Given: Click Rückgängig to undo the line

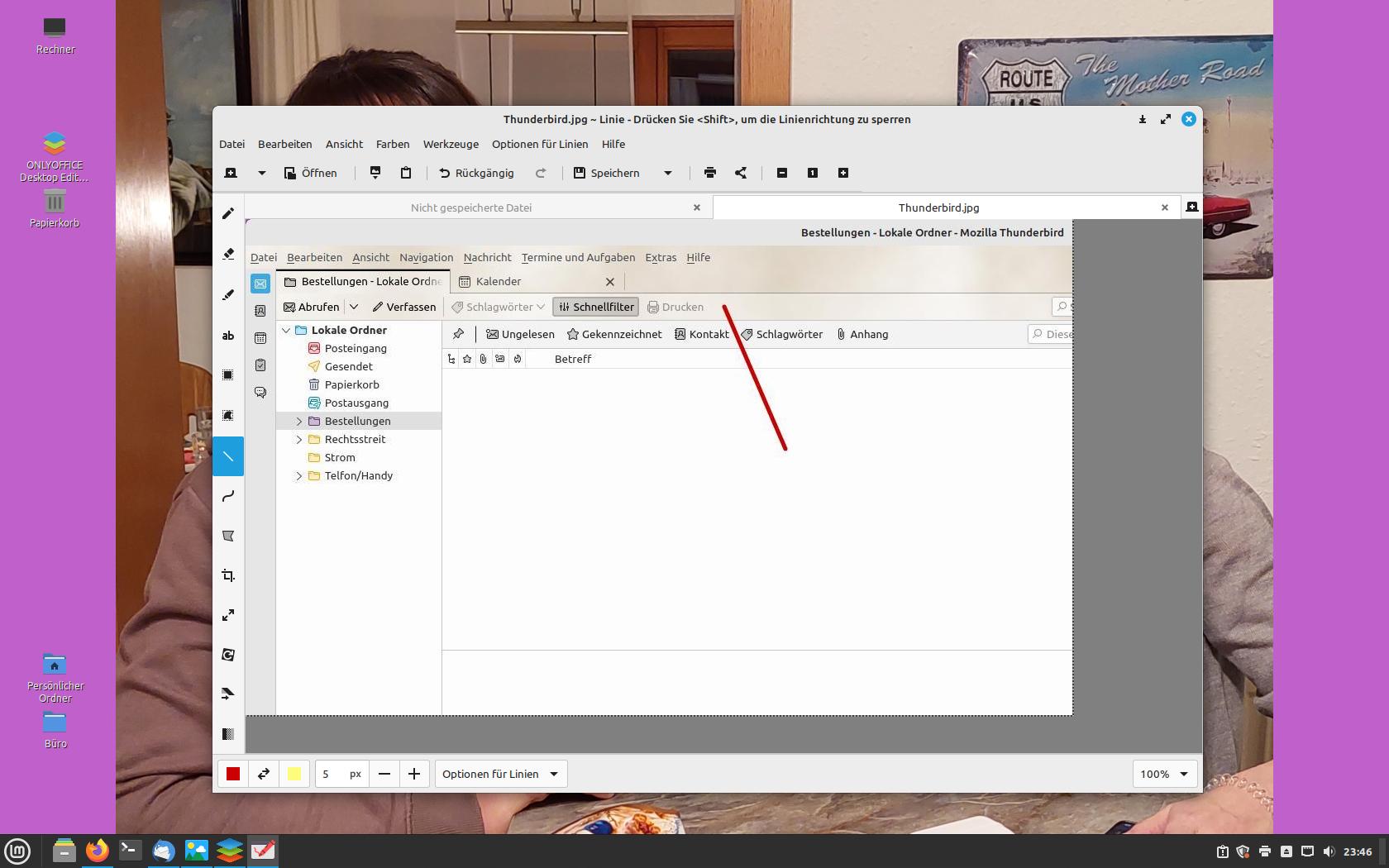Looking at the screenshot, I should [x=476, y=173].
